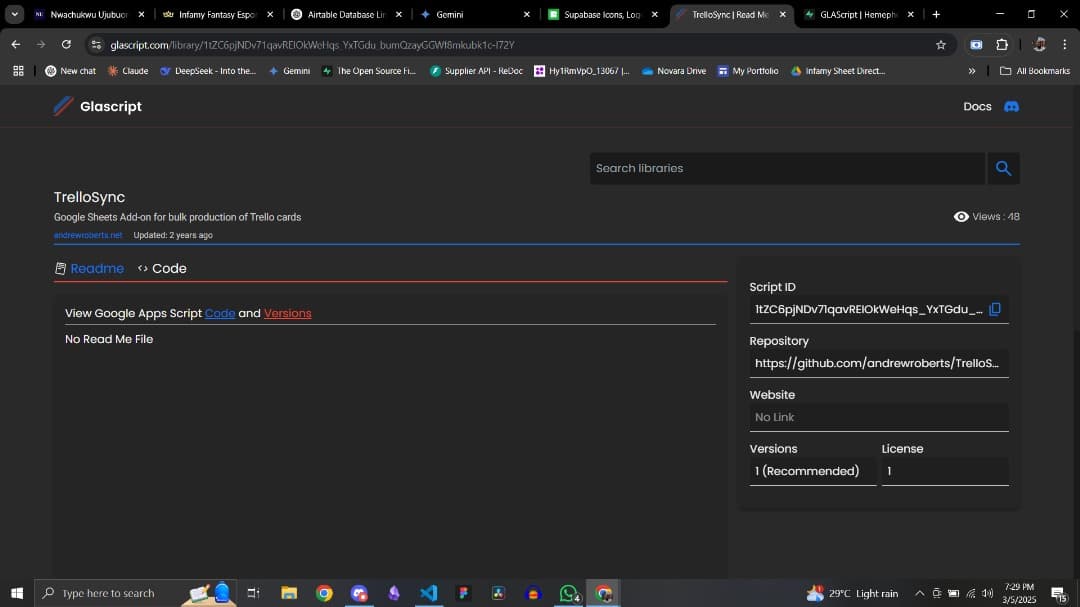Open the Wi-Fi network tray icon

click(970, 593)
